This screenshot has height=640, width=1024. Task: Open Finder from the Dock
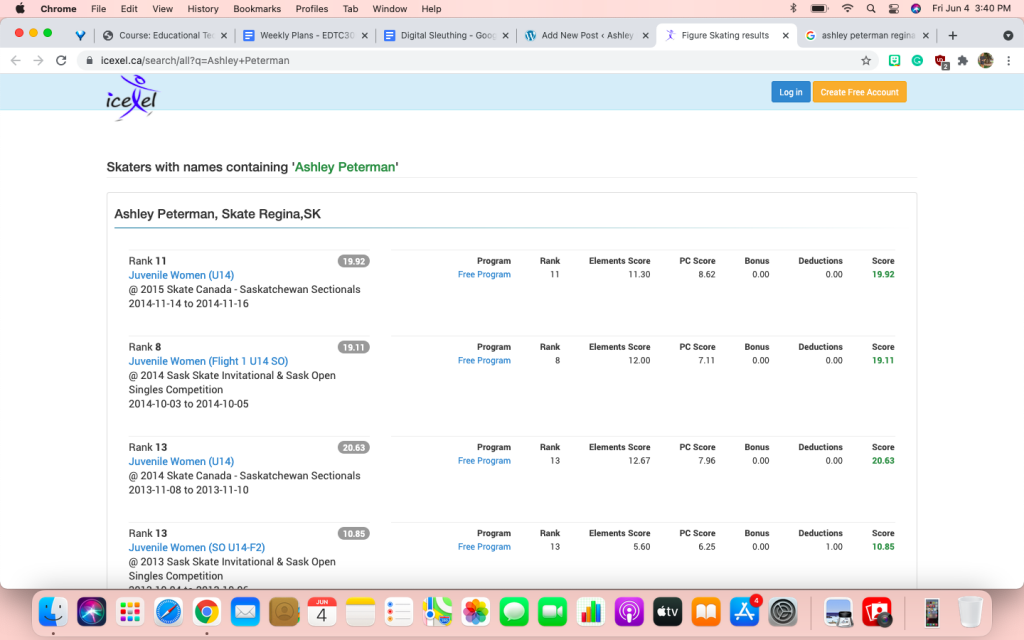(53, 612)
